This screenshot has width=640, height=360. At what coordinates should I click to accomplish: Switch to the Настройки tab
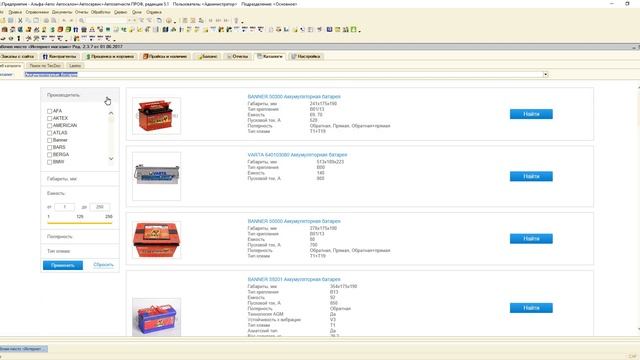tap(306, 56)
